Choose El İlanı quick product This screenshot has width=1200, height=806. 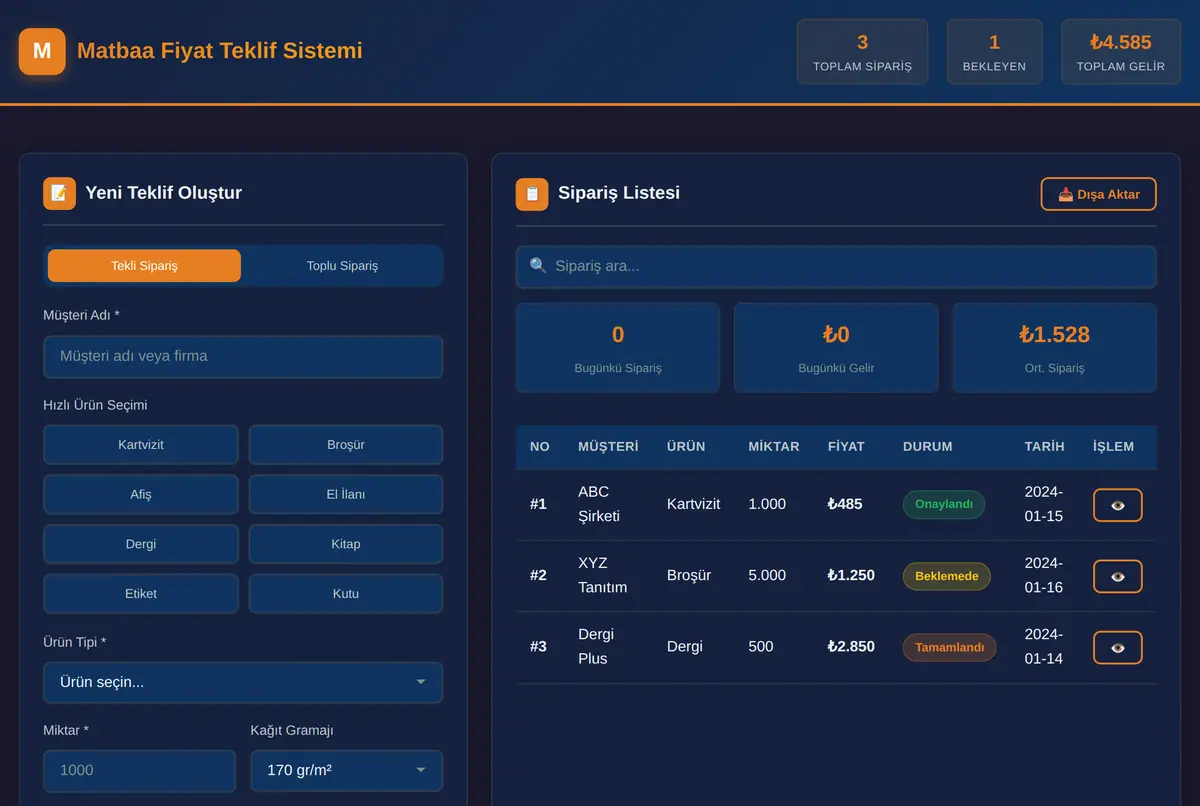[x=346, y=494]
